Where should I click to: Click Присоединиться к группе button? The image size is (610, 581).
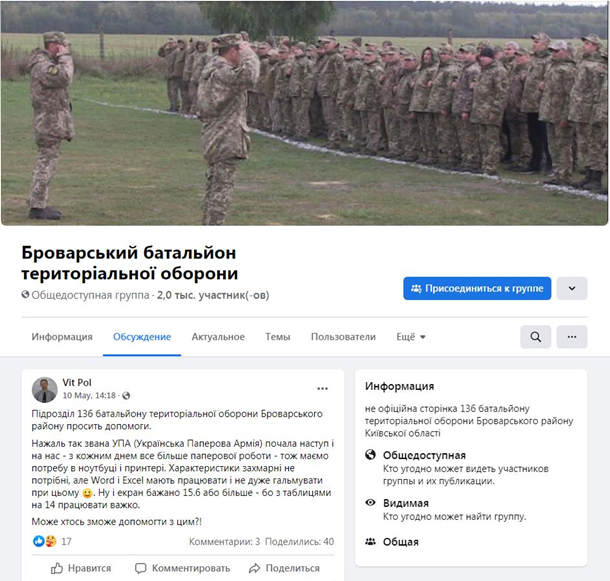477,288
